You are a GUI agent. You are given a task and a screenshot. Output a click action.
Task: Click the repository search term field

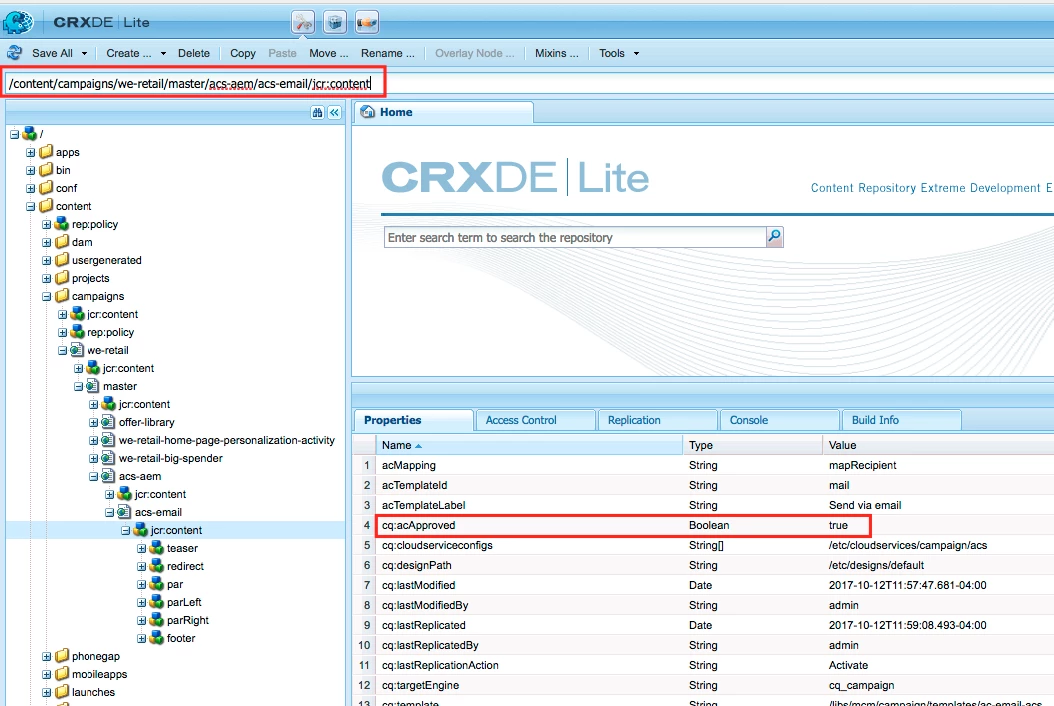click(575, 237)
